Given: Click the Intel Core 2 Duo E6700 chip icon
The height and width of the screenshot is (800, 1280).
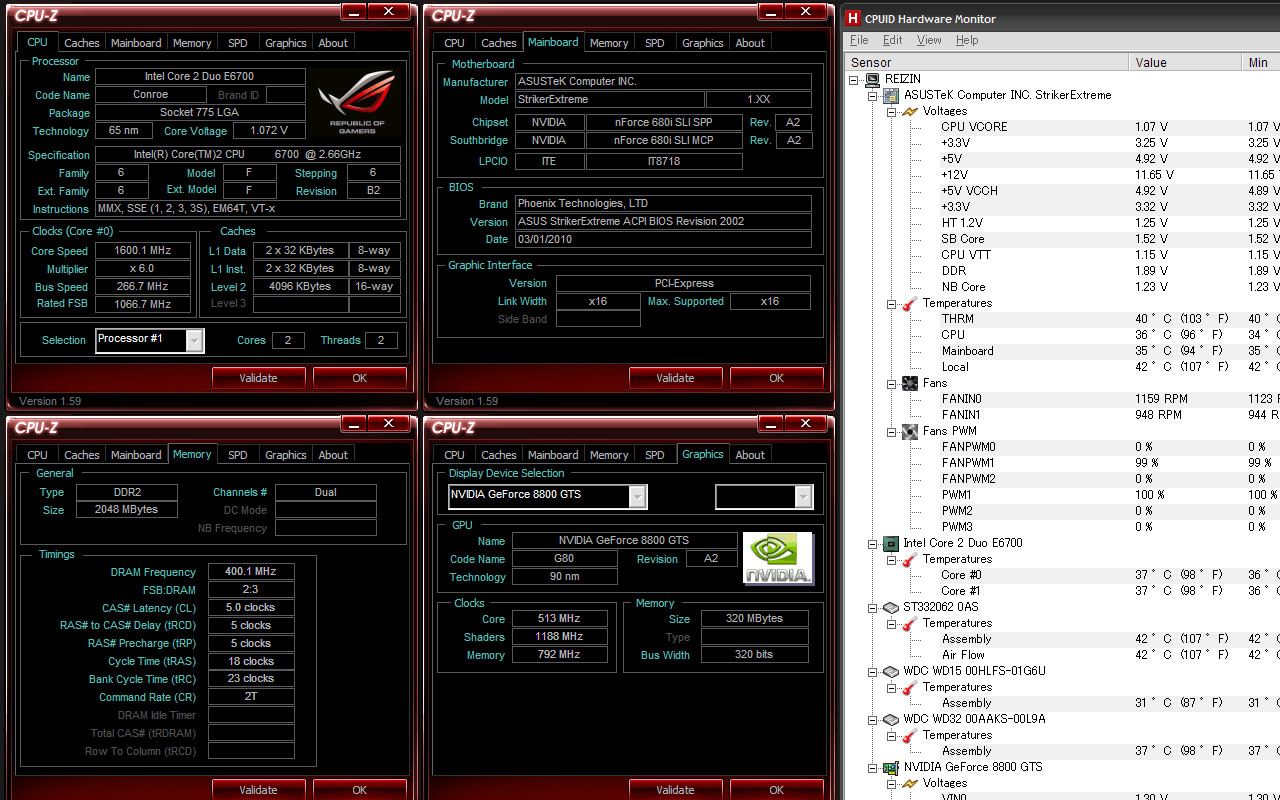Looking at the screenshot, I should pyautogui.click(x=891, y=543).
